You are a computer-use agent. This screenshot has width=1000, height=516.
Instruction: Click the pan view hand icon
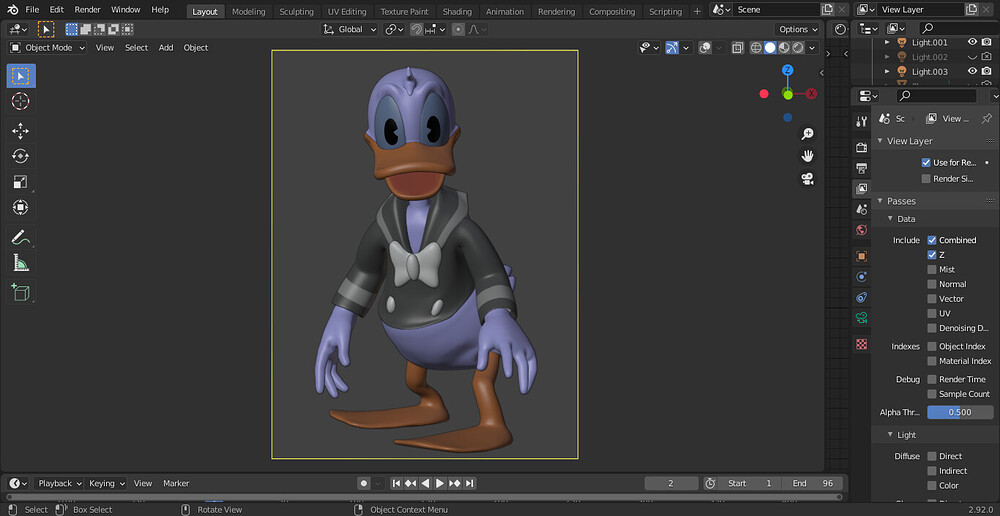tap(807, 156)
